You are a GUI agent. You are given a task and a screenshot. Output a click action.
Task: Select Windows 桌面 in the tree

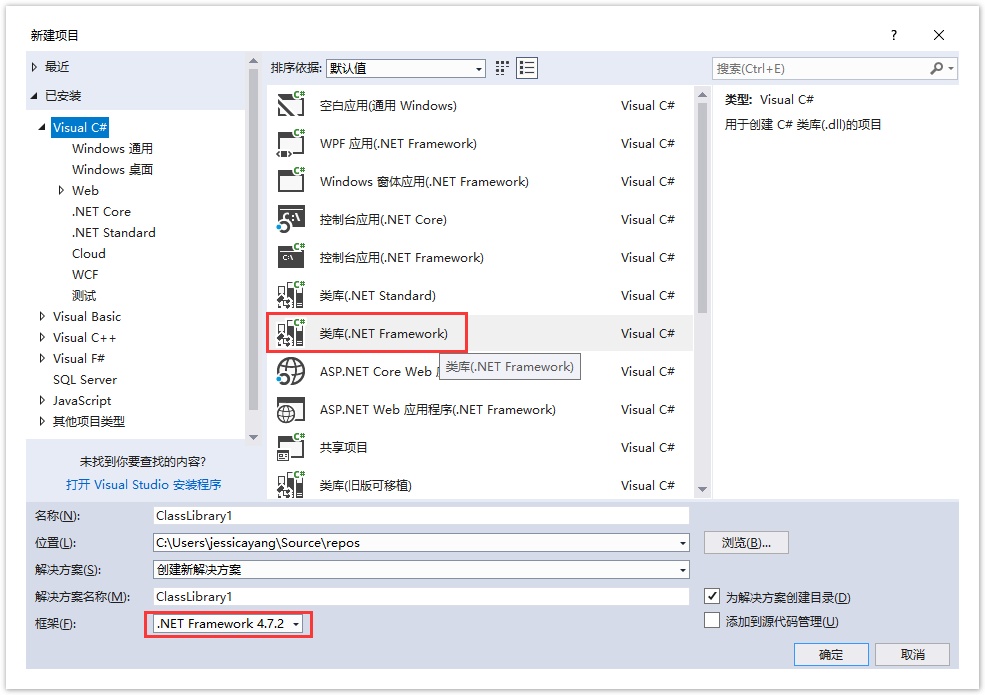pos(112,169)
